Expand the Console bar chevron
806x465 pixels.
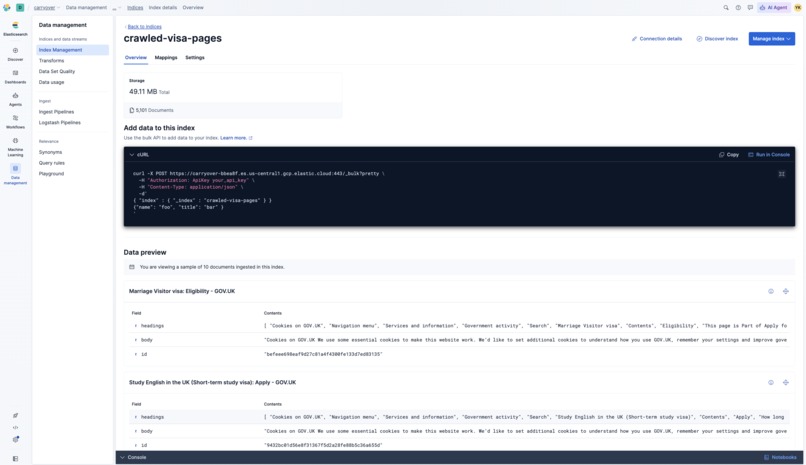pos(122,457)
